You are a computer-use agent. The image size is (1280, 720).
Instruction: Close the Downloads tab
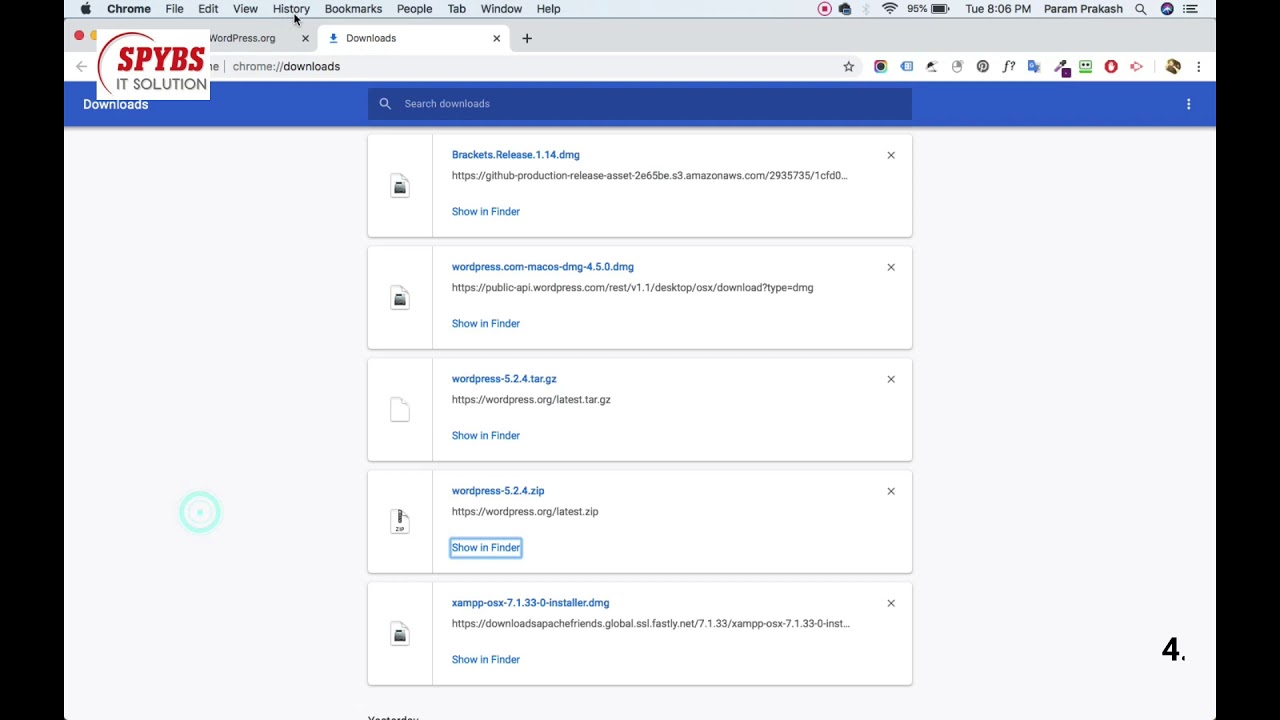point(496,38)
